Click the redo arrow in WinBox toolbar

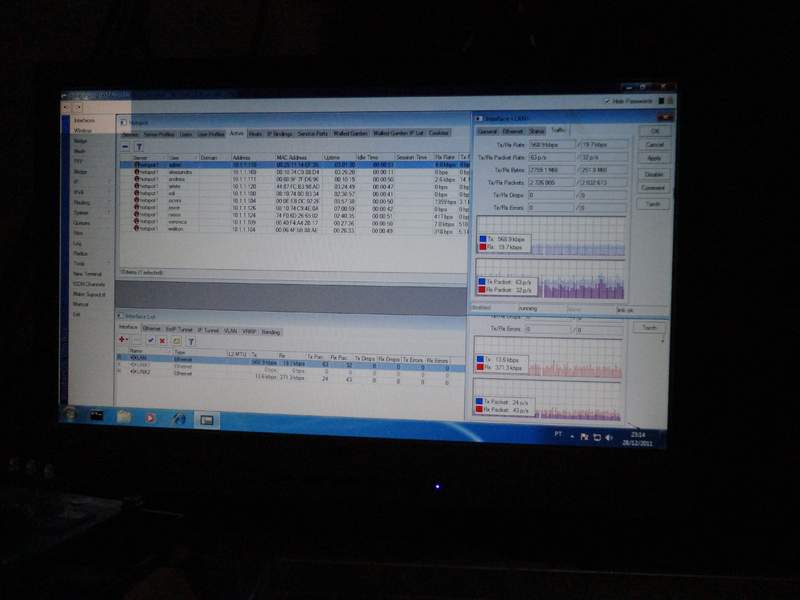(78, 107)
